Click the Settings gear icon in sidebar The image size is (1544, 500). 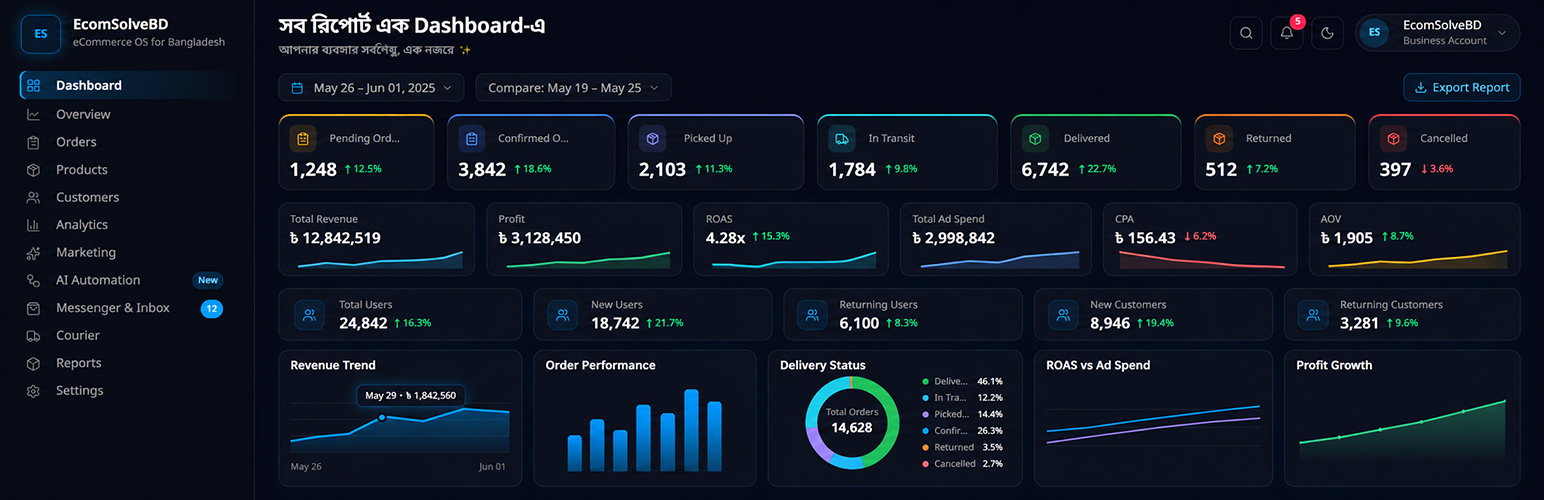point(34,391)
